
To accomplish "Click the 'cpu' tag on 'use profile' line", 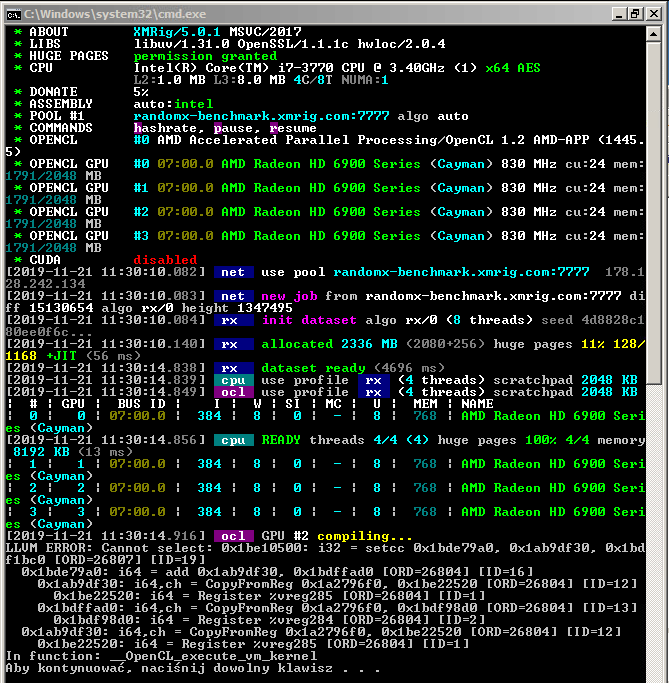I will 233,380.
